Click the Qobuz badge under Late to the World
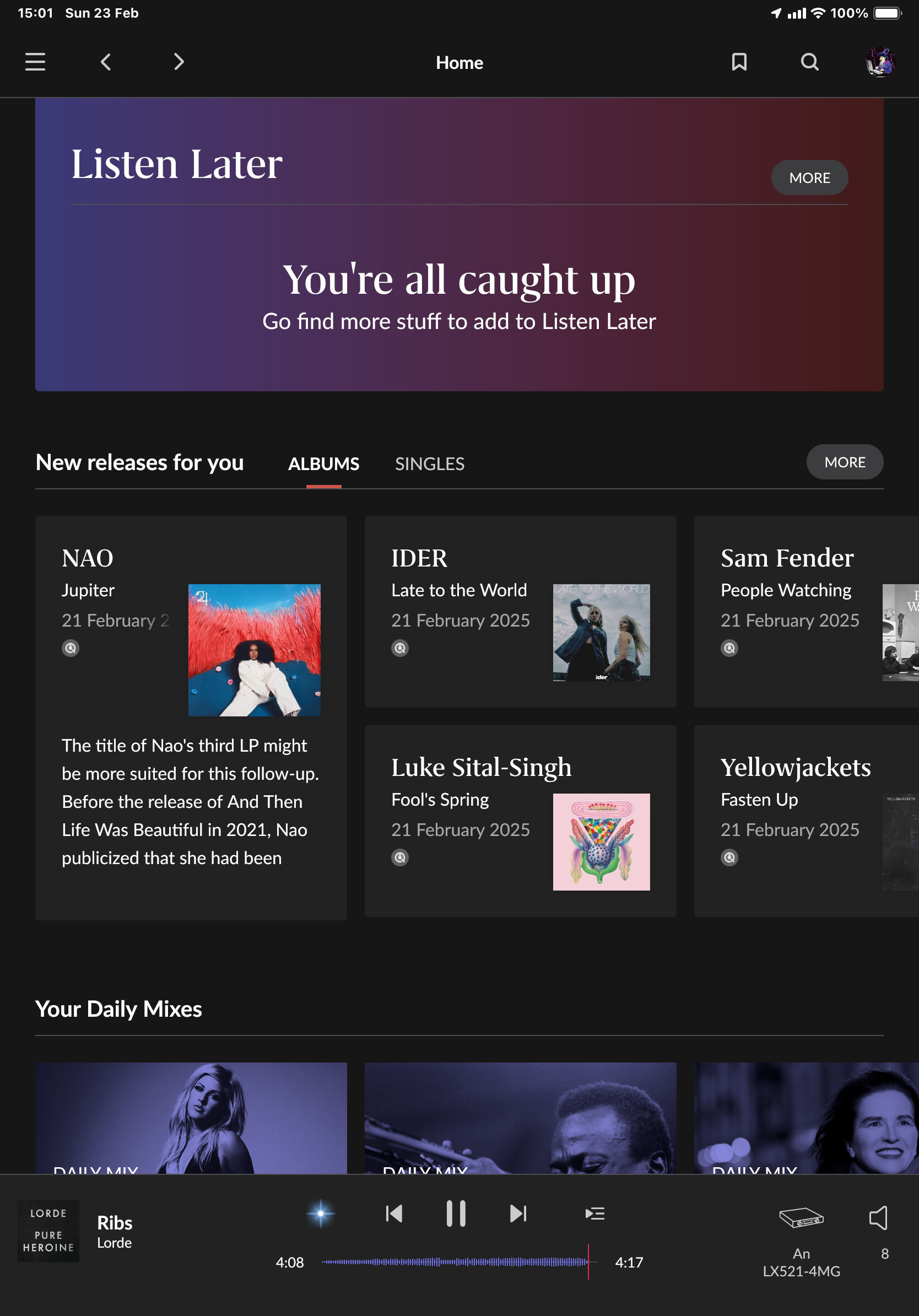Image resolution: width=919 pixels, height=1316 pixels. point(400,648)
